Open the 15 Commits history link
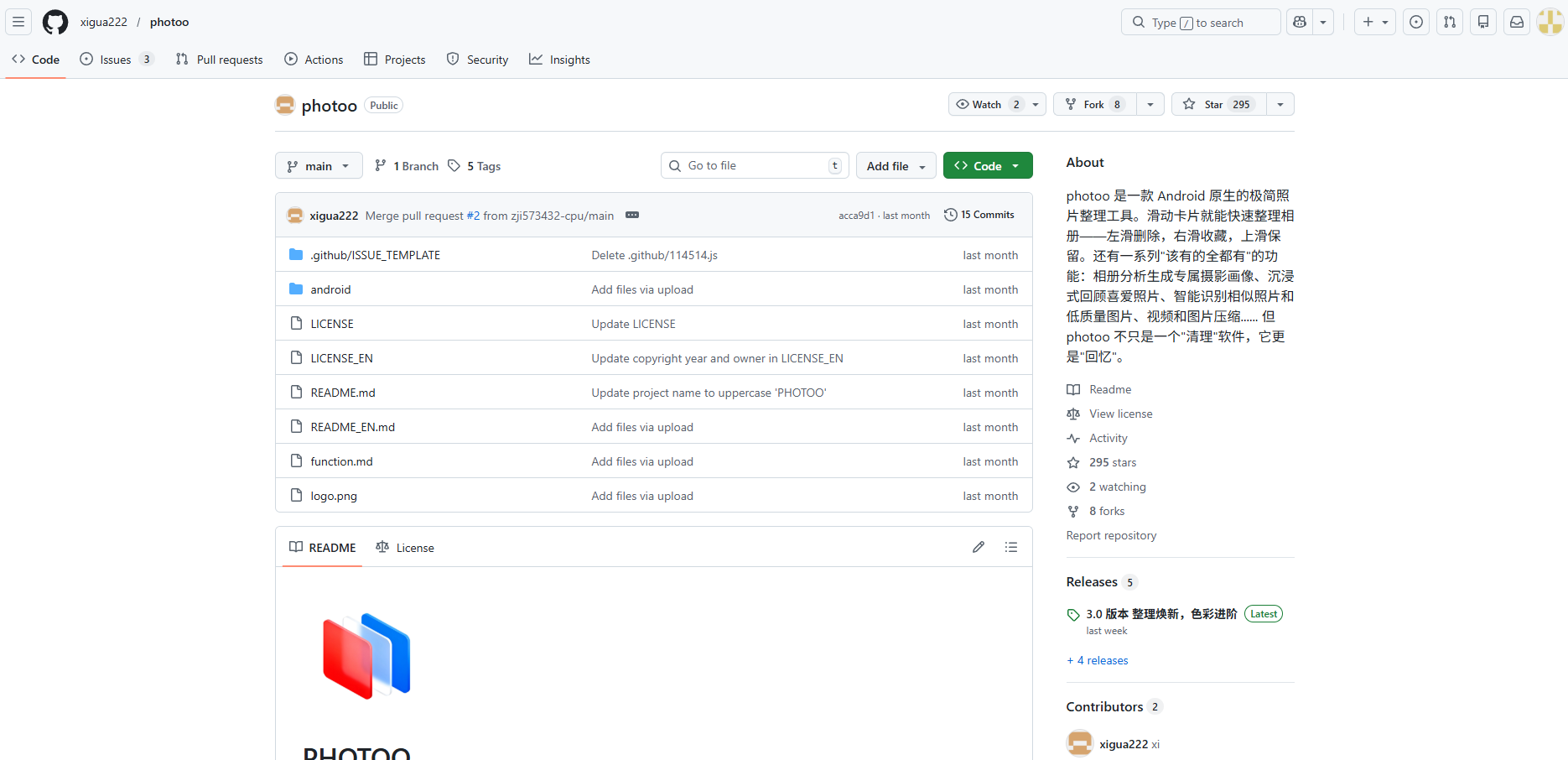This screenshot has height=760, width=1568. [x=979, y=215]
